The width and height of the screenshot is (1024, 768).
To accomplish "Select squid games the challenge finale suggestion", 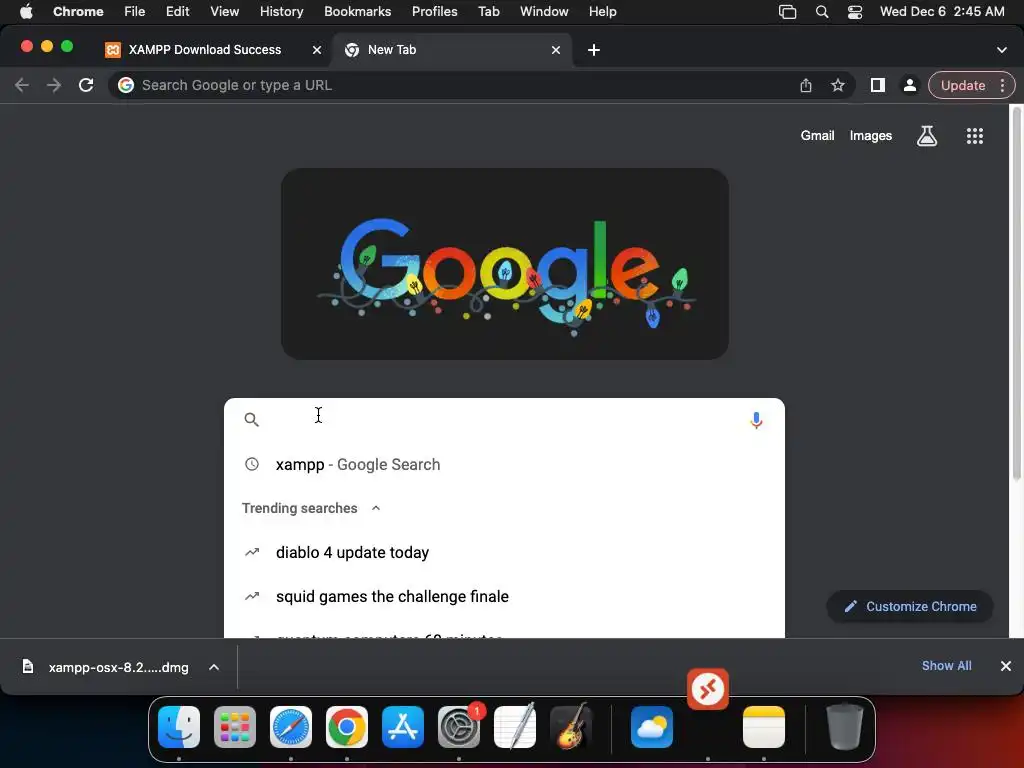I will click(x=504, y=596).
